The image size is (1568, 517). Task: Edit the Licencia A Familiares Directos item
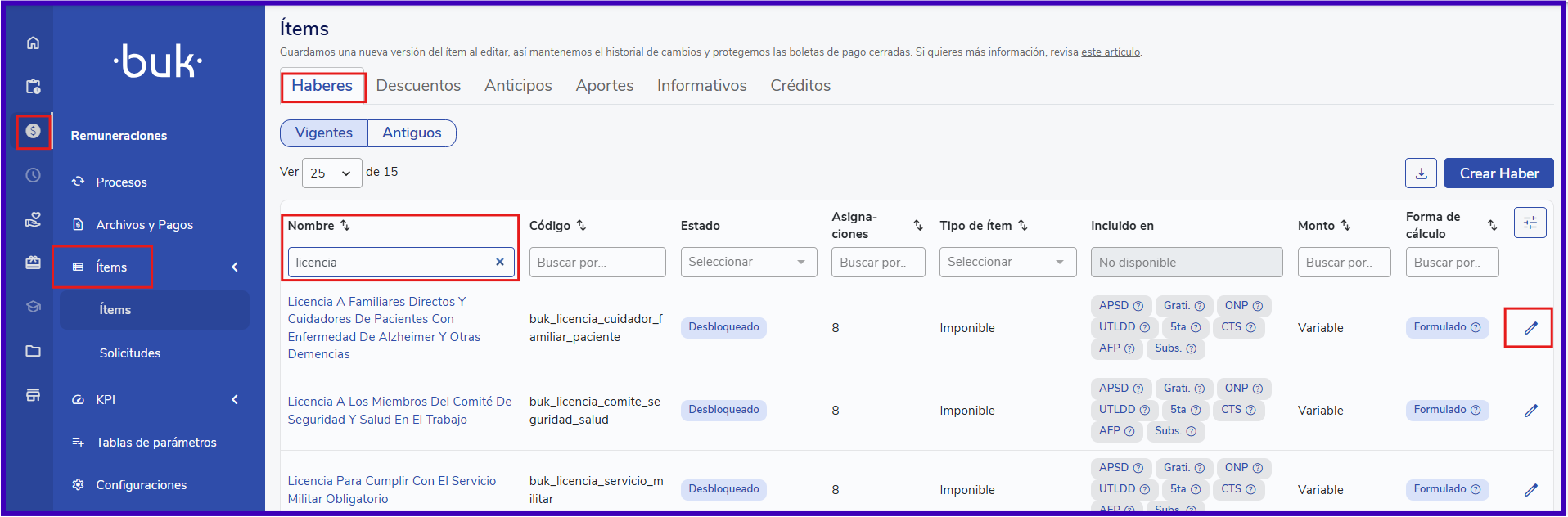pos(1530,328)
